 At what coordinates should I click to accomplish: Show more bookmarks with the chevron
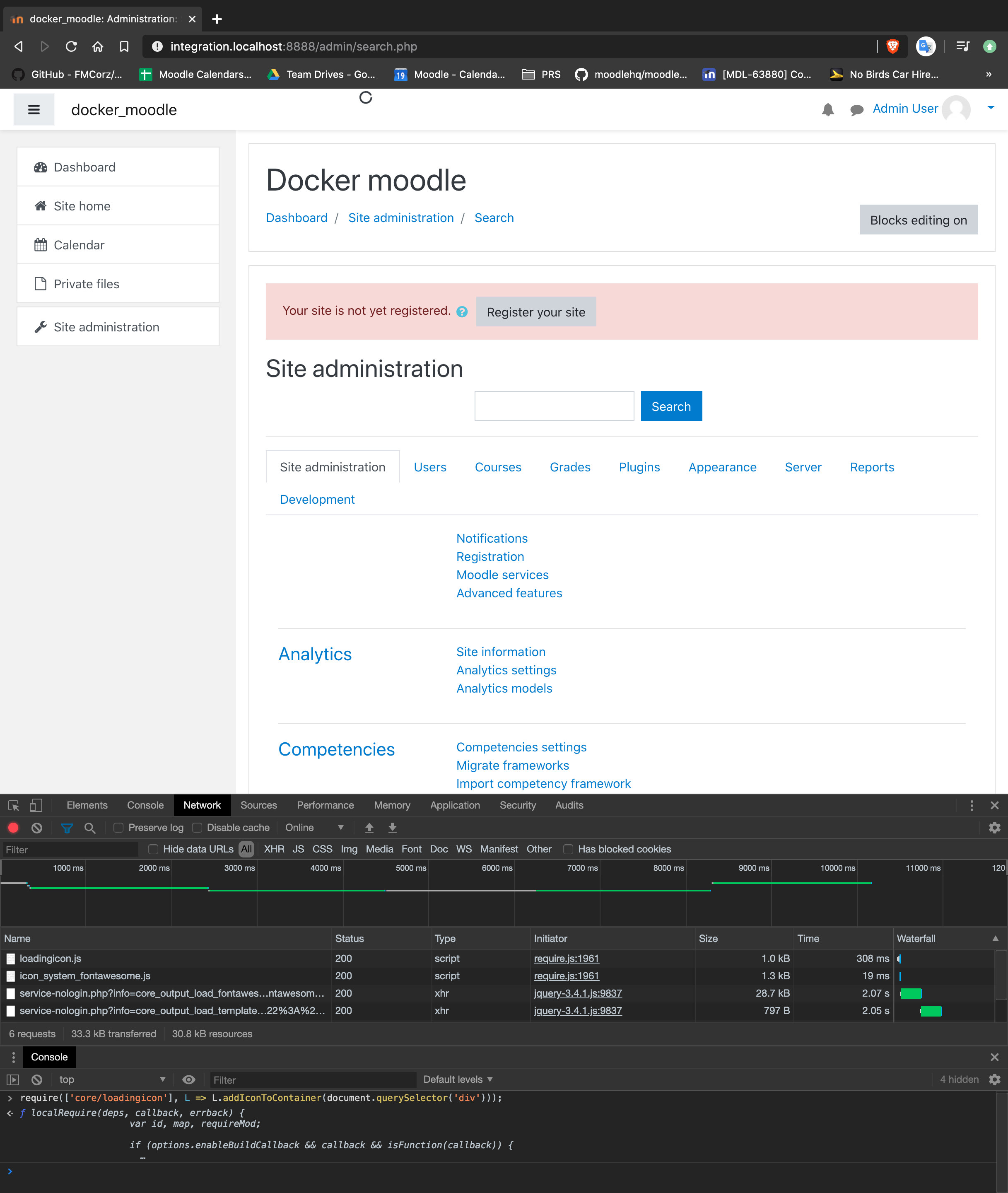pyautogui.click(x=989, y=74)
